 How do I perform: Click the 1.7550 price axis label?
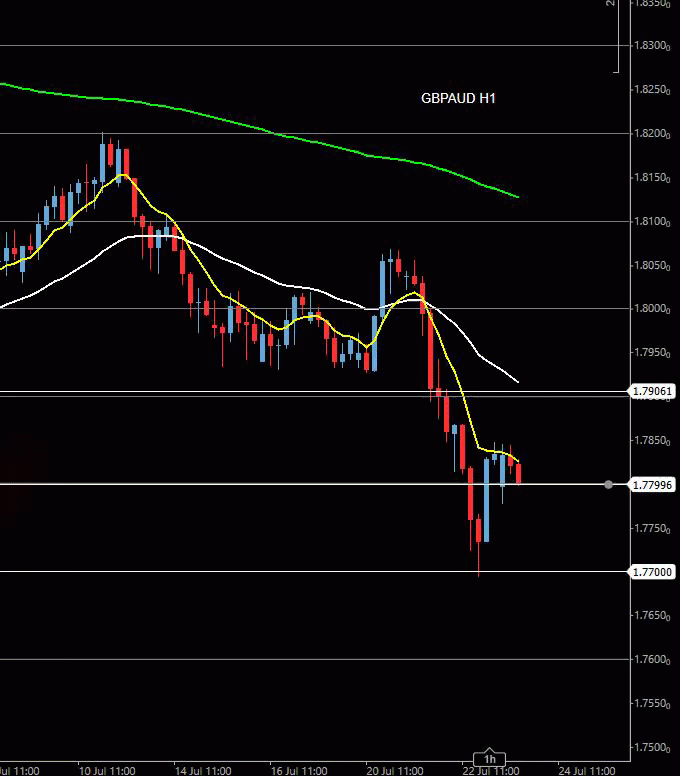tap(652, 704)
